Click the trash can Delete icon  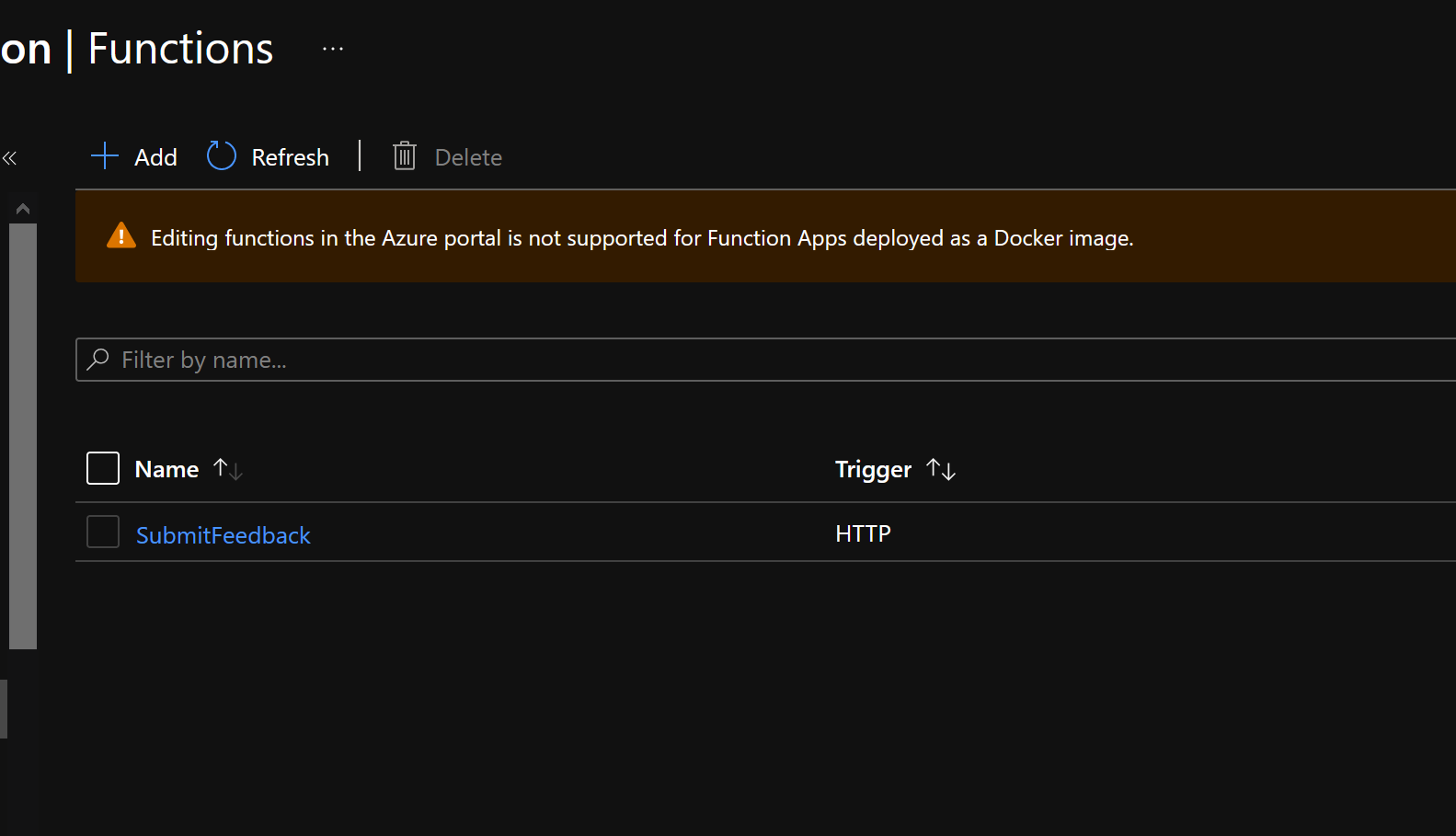pos(405,156)
